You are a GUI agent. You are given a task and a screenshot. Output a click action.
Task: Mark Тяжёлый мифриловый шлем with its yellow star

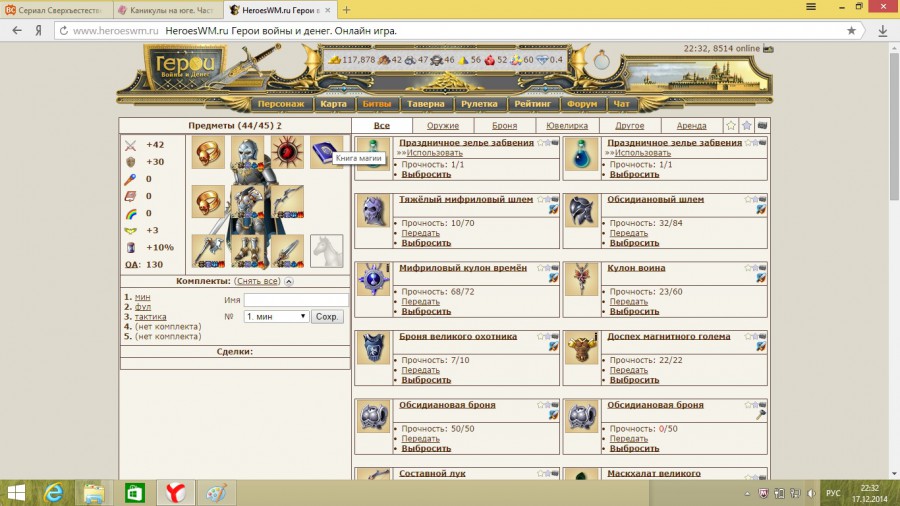(540, 199)
